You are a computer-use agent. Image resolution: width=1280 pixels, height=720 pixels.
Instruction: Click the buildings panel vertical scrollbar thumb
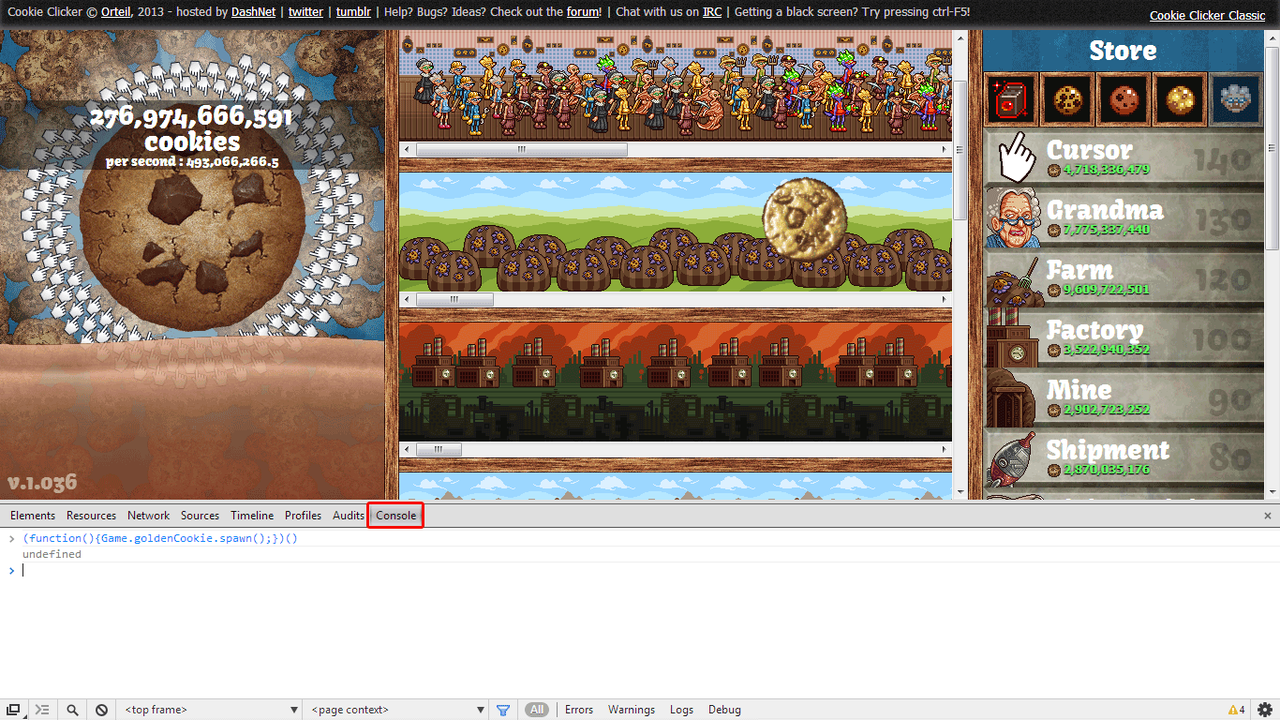pos(960,150)
